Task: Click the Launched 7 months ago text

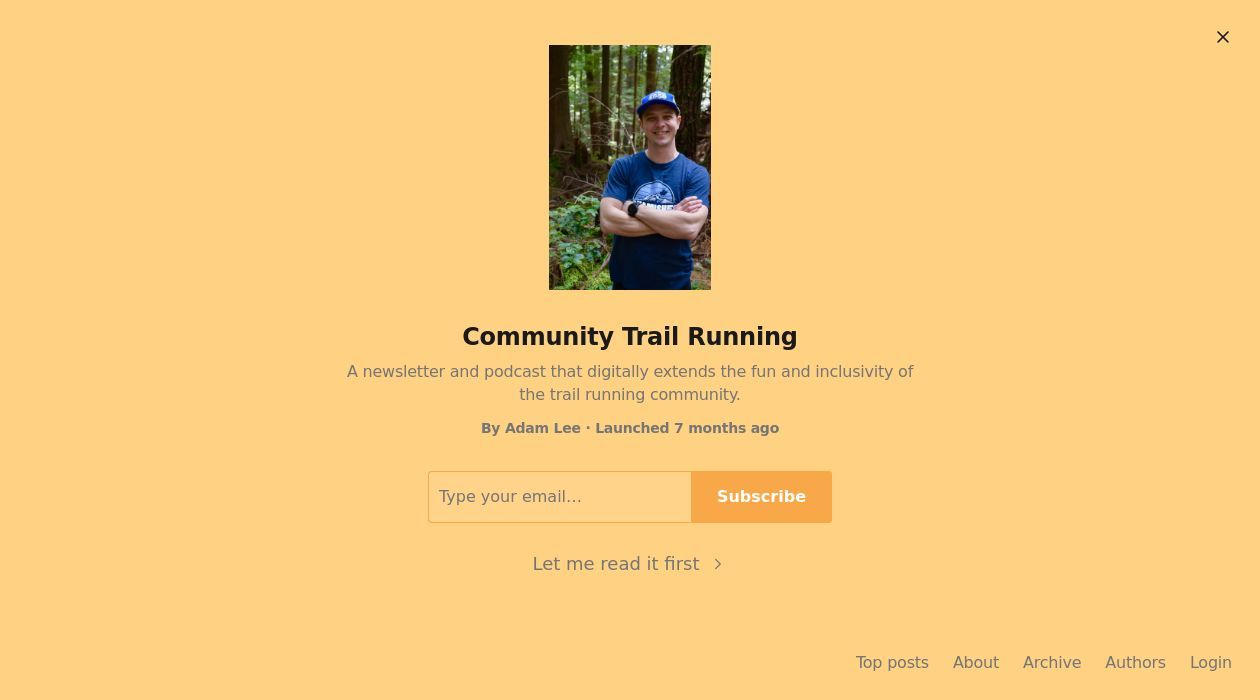Action: pyautogui.click(x=687, y=428)
